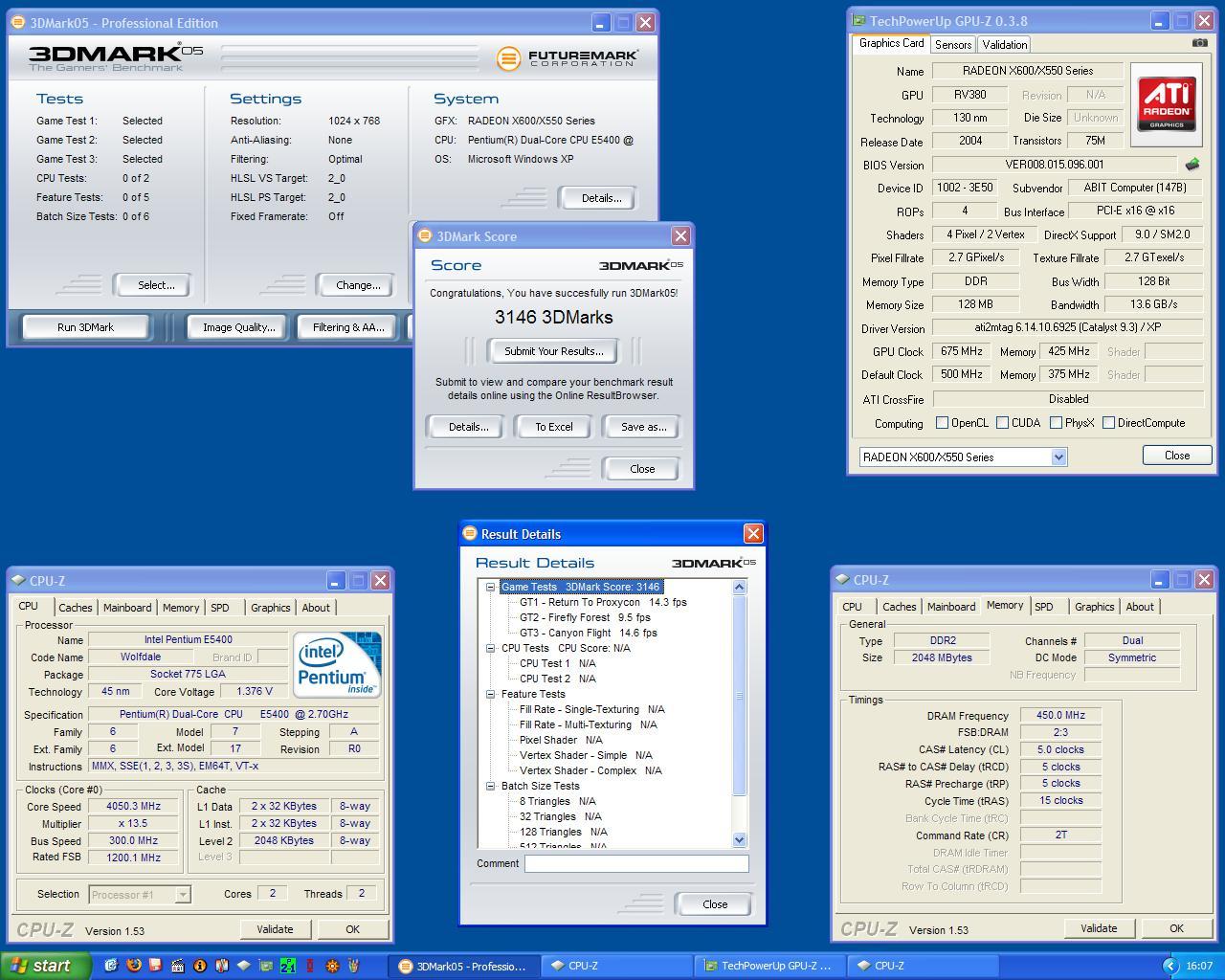Open the About tab in left CPU-Z window

tap(315, 608)
